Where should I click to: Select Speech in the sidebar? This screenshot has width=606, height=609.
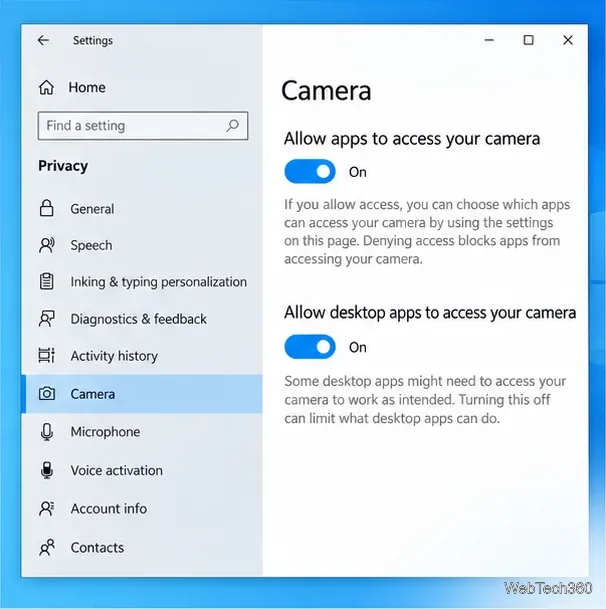pos(91,245)
